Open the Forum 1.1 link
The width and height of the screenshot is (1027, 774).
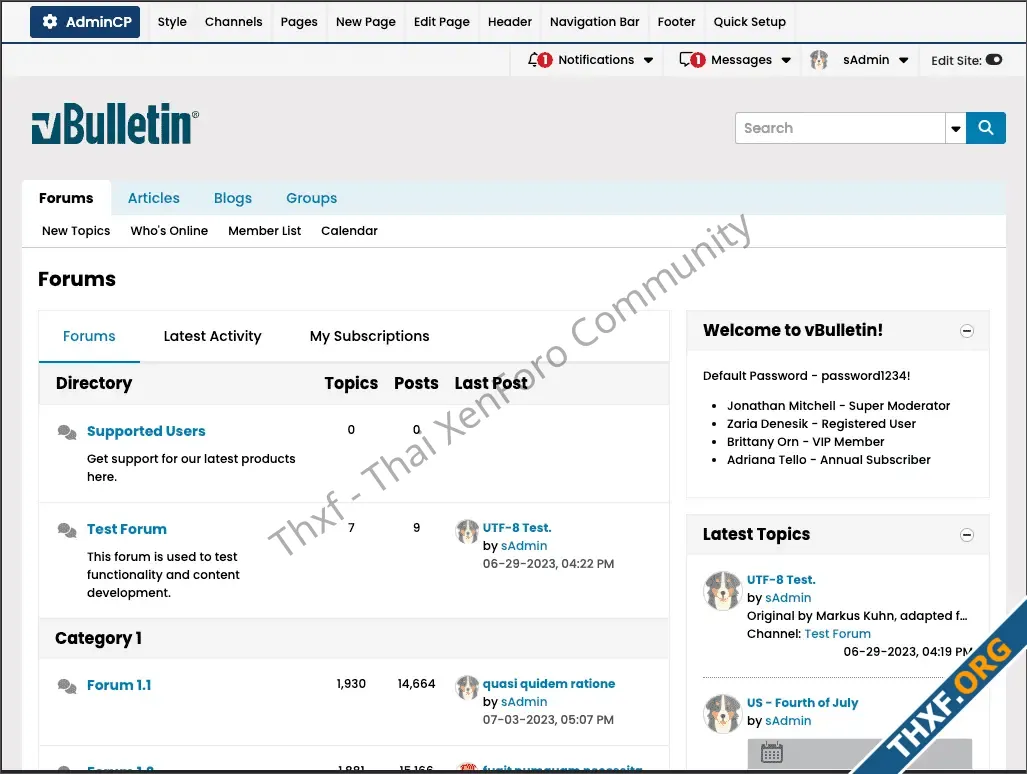(x=119, y=685)
